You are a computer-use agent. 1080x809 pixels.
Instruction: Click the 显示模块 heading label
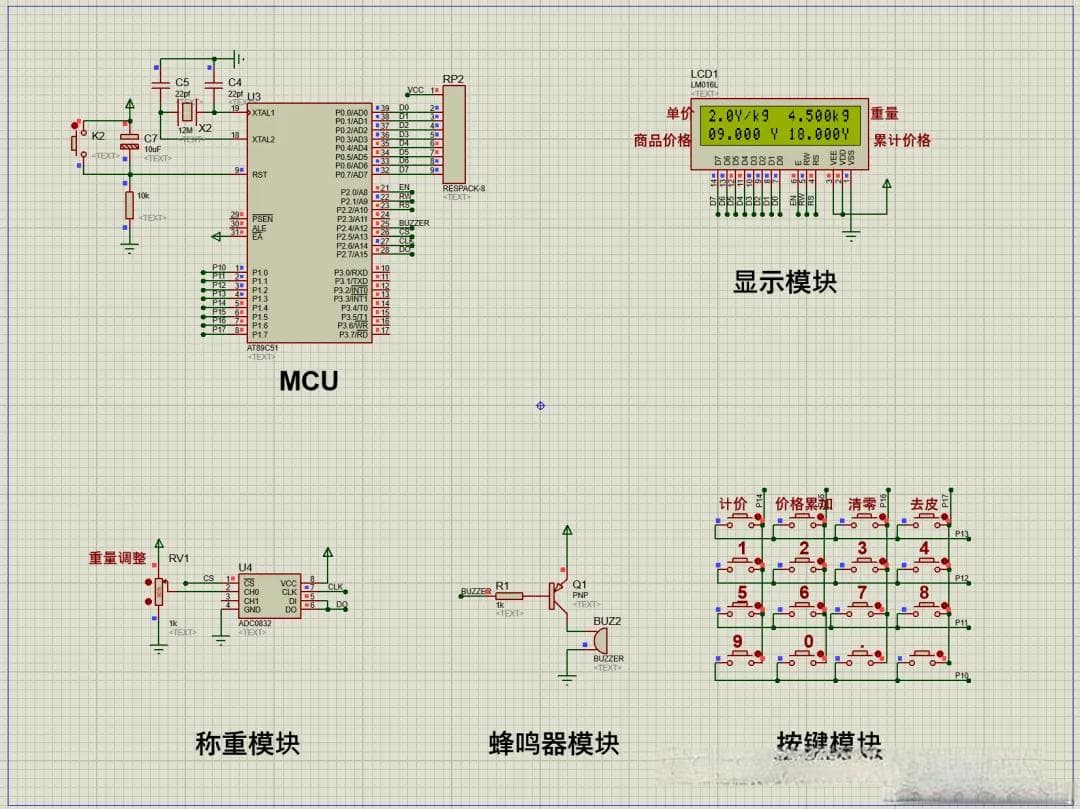coord(785,282)
